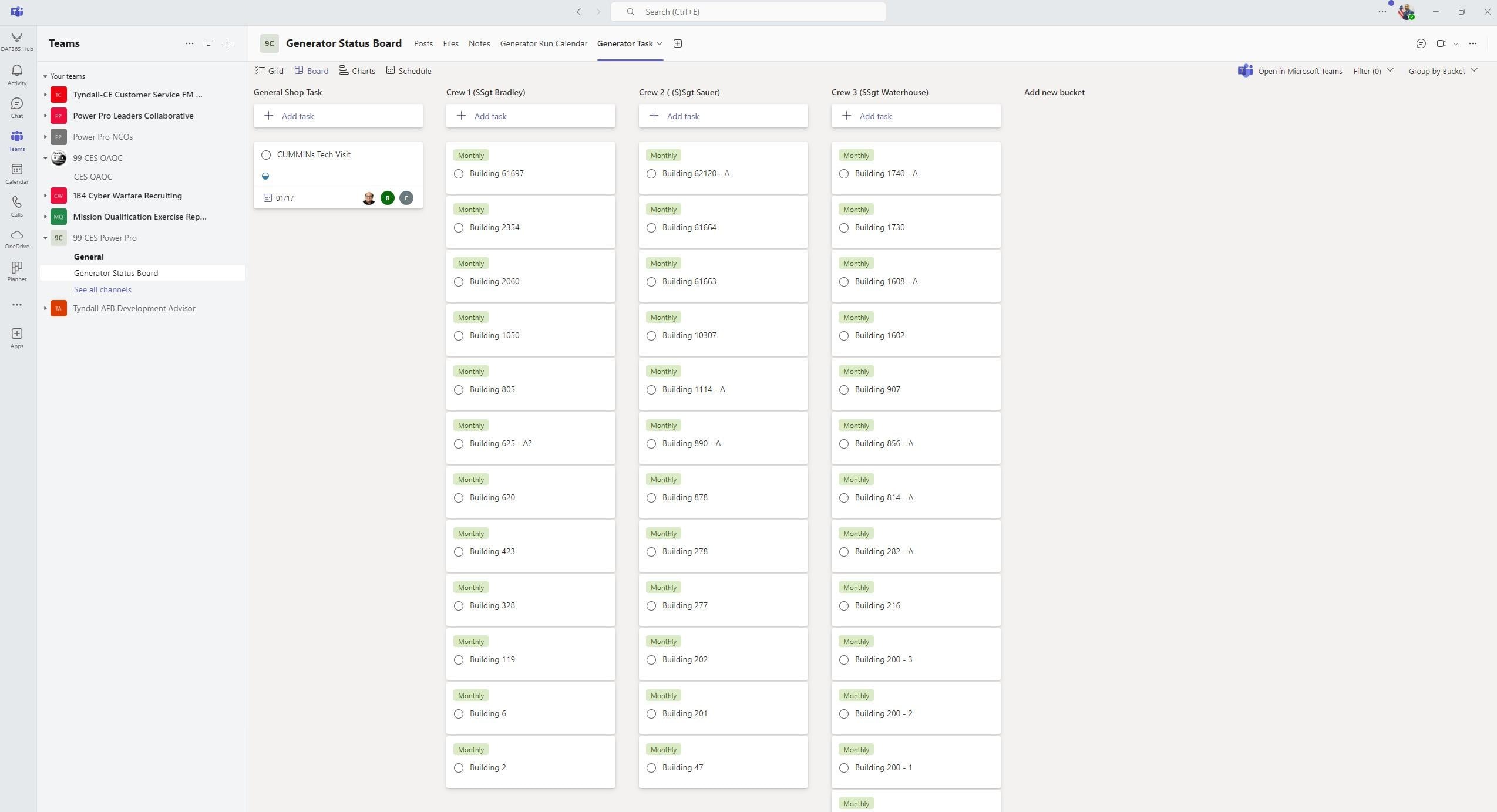The width and height of the screenshot is (1497, 812).
Task: Complete Building 200 - 3 task
Action: [844, 660]
